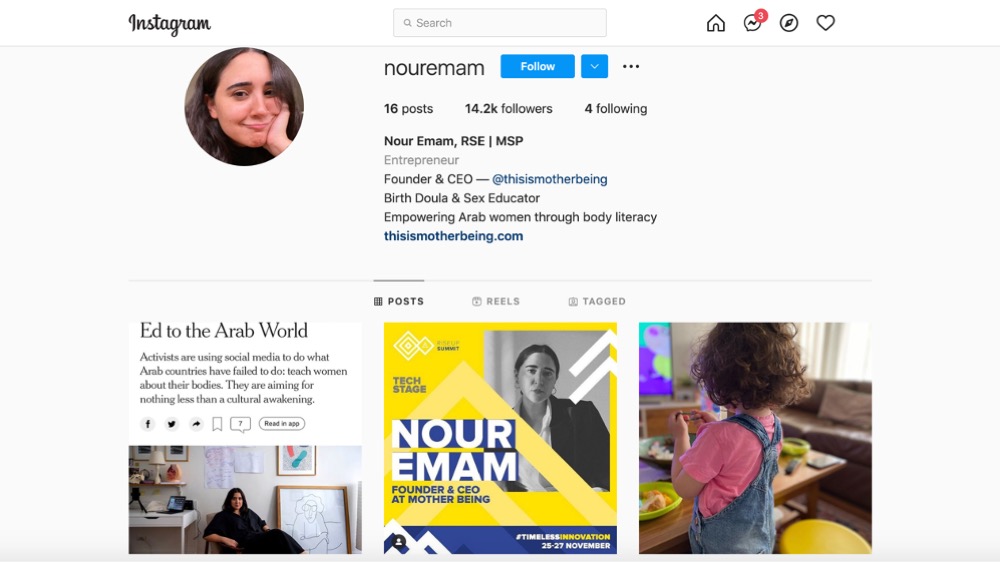The width and height of the screenshot is (1000, 562).
Task: Go to the Instagram home icon
Action: (x=716, y=23)
